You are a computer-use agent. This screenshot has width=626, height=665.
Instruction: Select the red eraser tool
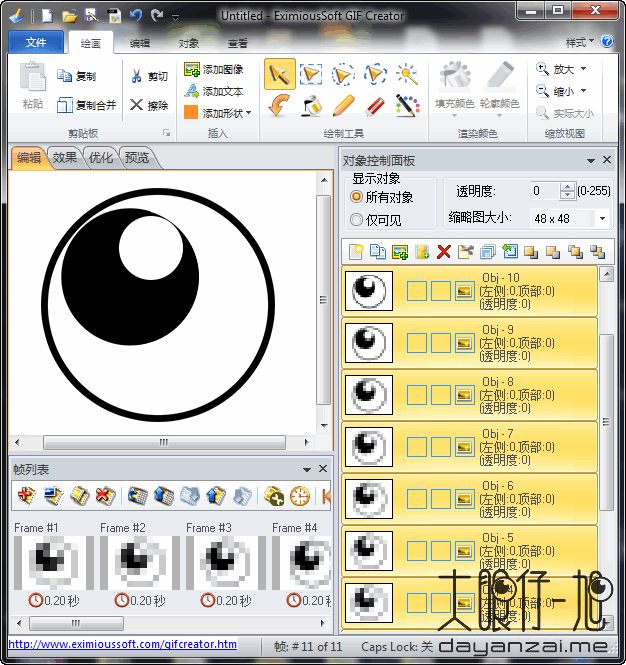pyautogui.click(x=375, y=105)
